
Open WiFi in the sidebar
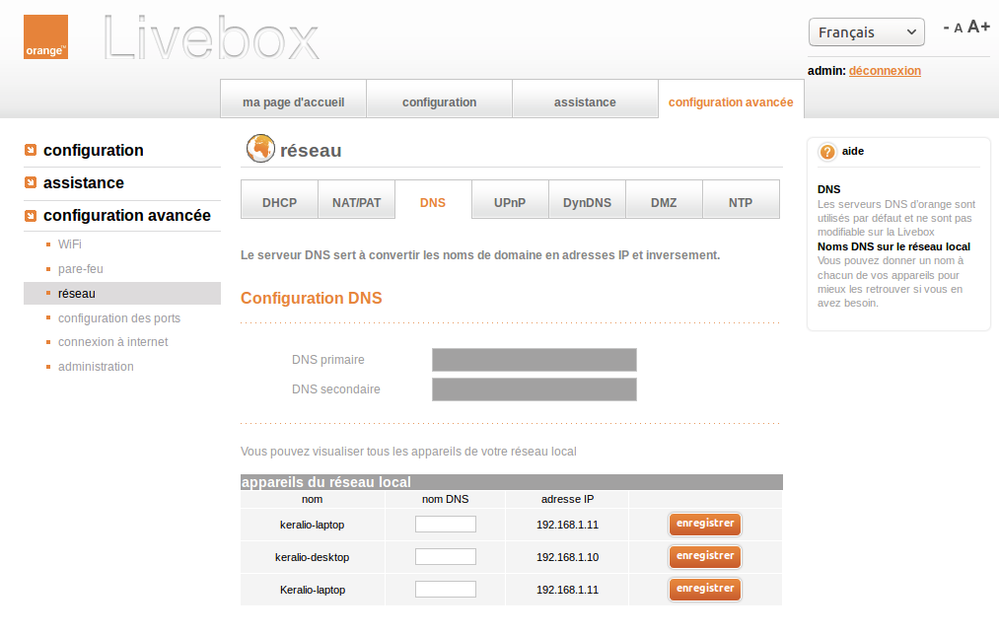coord(69,244)
